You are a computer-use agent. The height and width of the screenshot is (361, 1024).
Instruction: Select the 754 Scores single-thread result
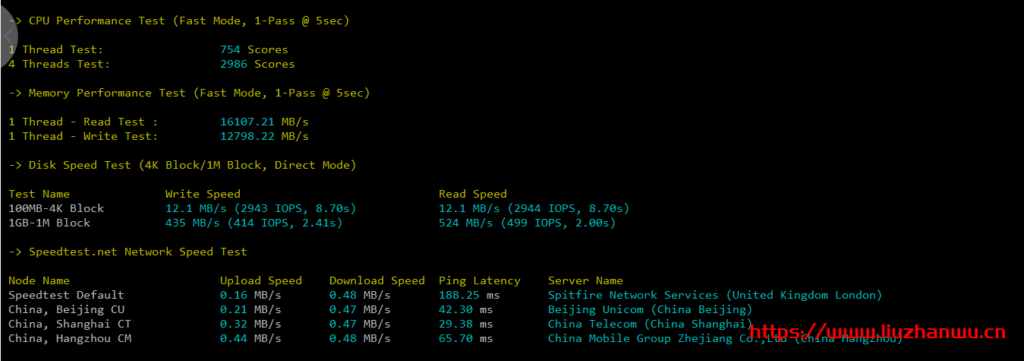click(x=254, y=50)
